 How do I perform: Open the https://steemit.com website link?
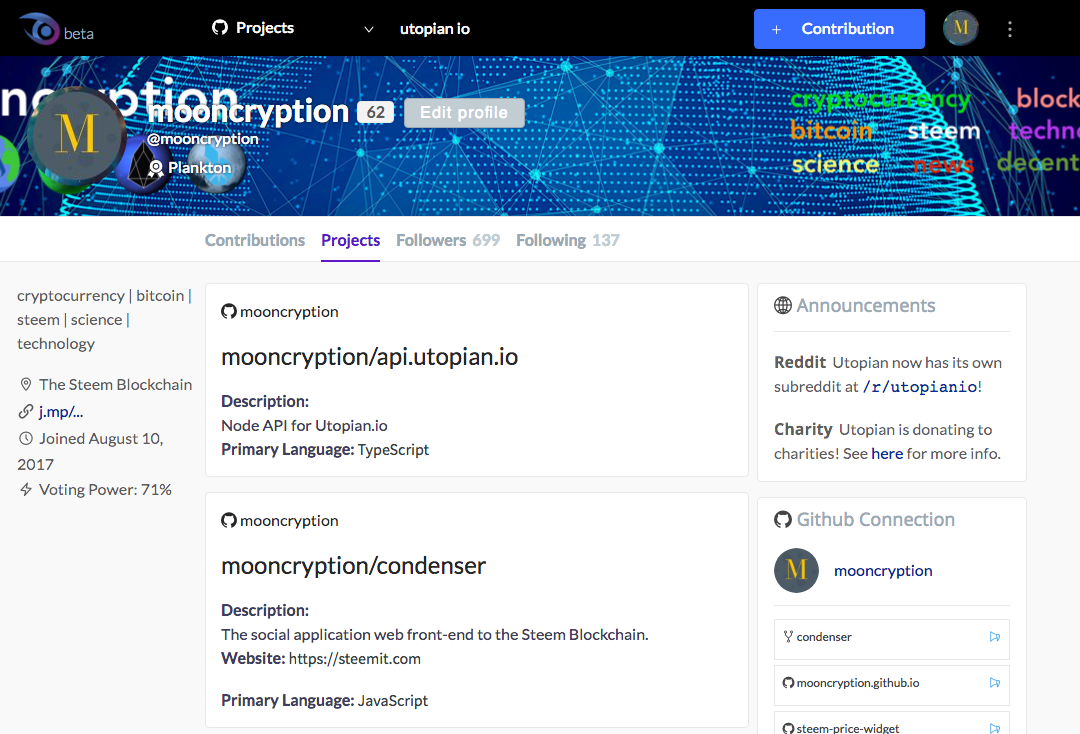click(x=355, y=658)
